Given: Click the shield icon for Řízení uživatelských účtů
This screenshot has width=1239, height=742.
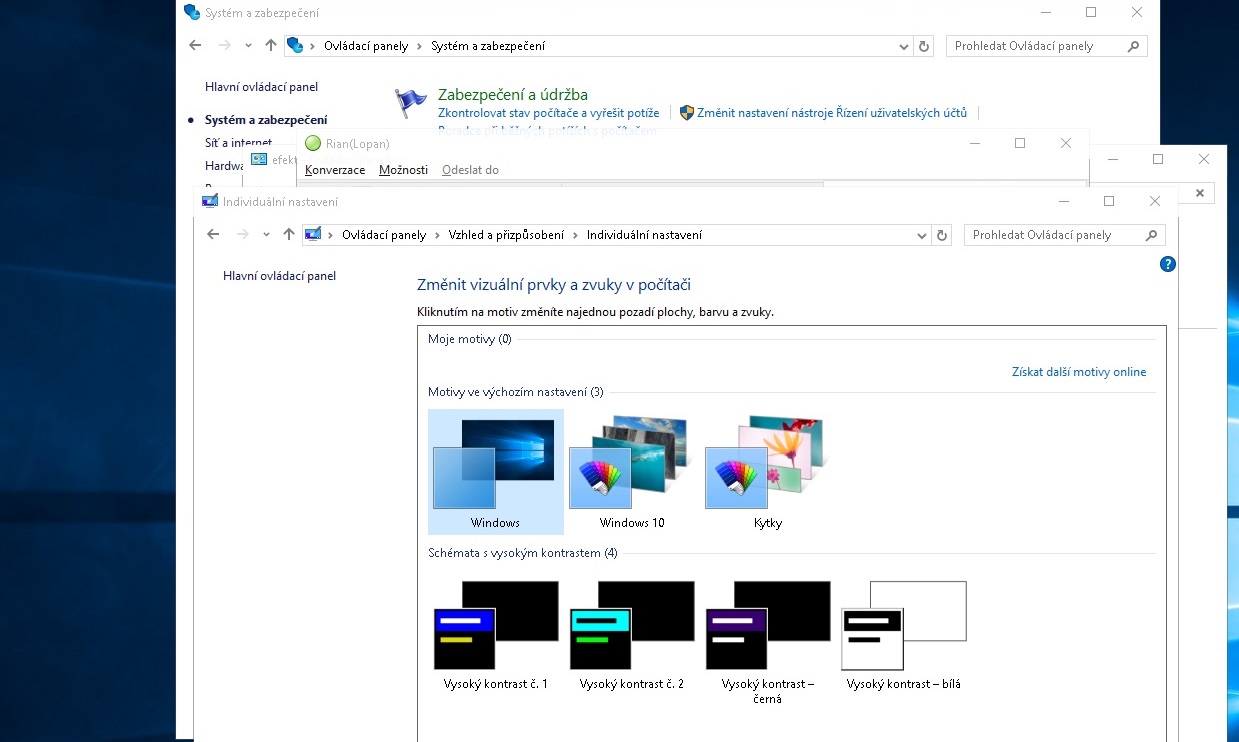Looking at the screenshot, I should tap(687, 113).
